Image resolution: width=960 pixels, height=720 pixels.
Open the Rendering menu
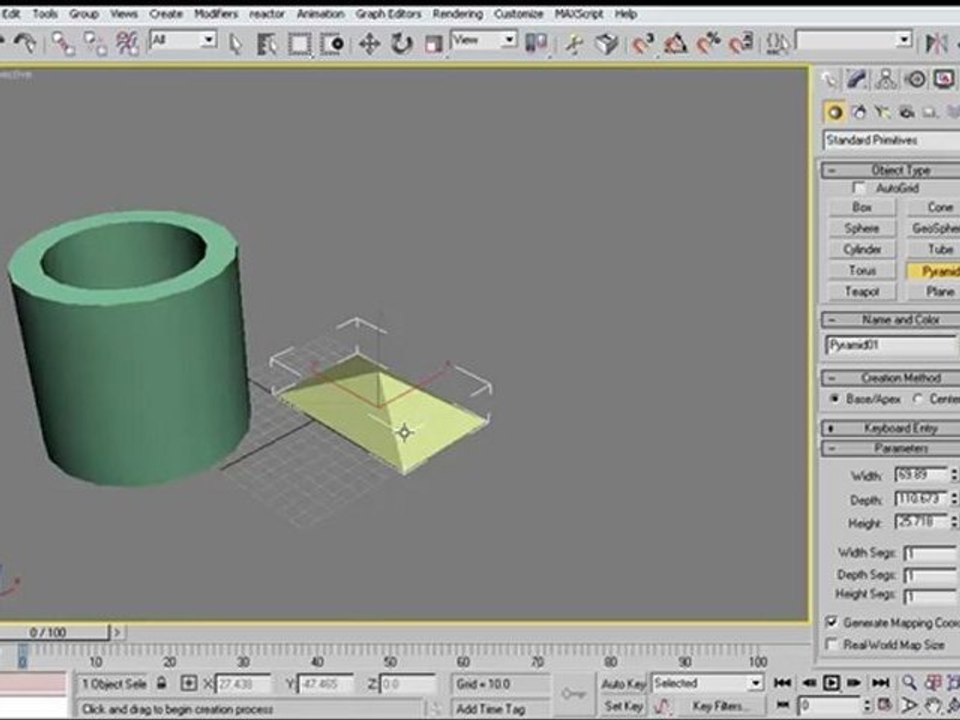coord(457,13)
